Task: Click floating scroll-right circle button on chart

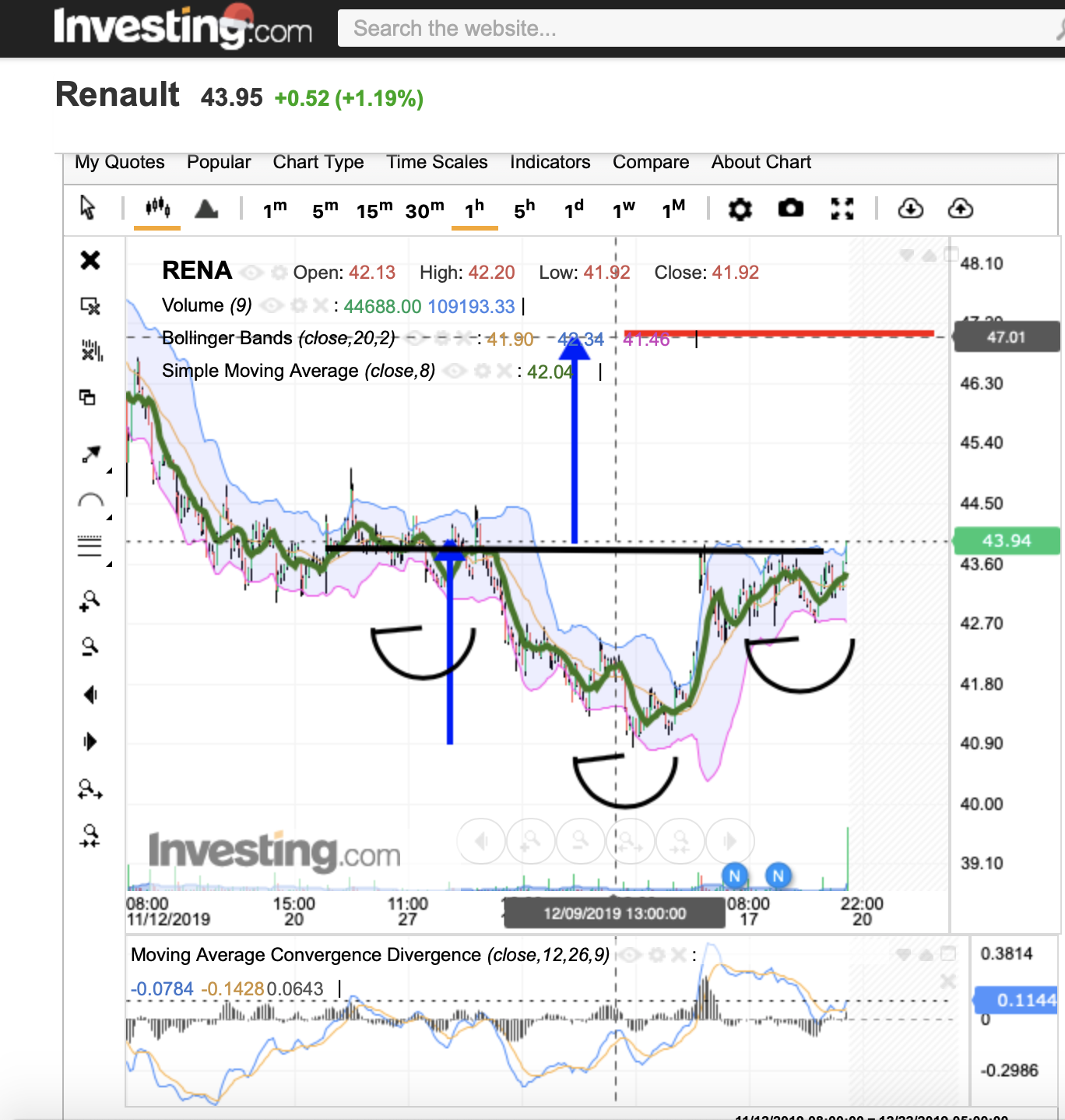Action: [730, 841]
